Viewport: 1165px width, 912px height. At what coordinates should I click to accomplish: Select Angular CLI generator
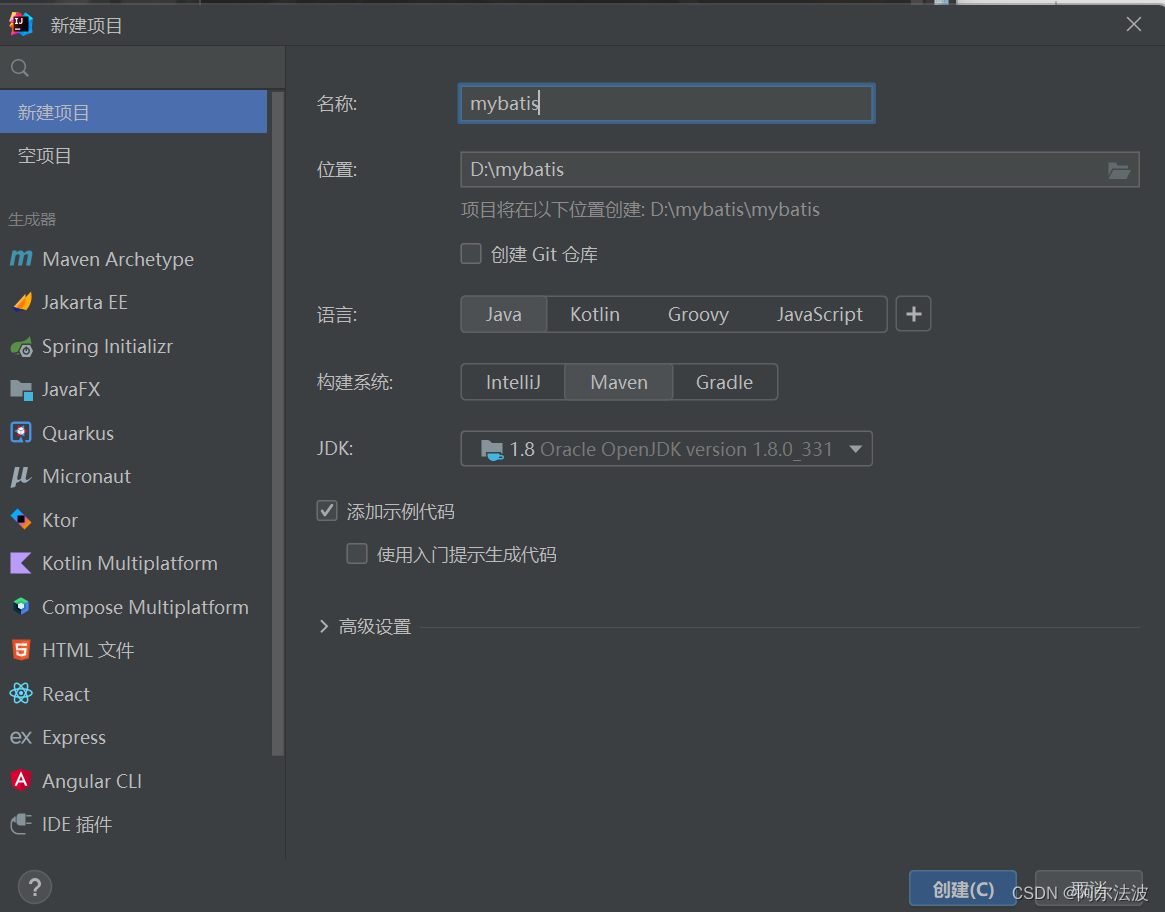(134, 780)
